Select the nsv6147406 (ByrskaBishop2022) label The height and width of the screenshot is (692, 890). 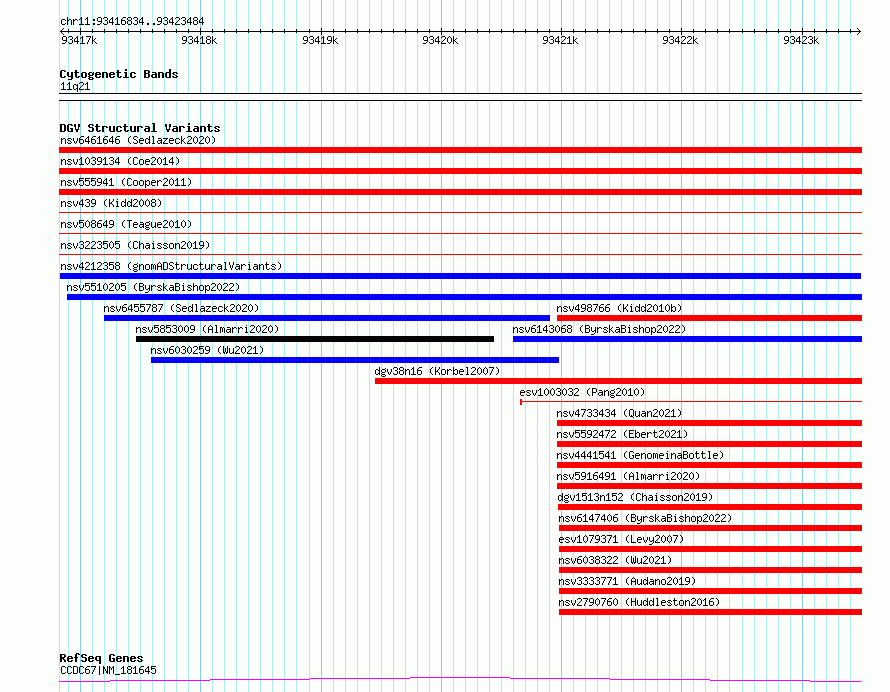tap(645, 518)
